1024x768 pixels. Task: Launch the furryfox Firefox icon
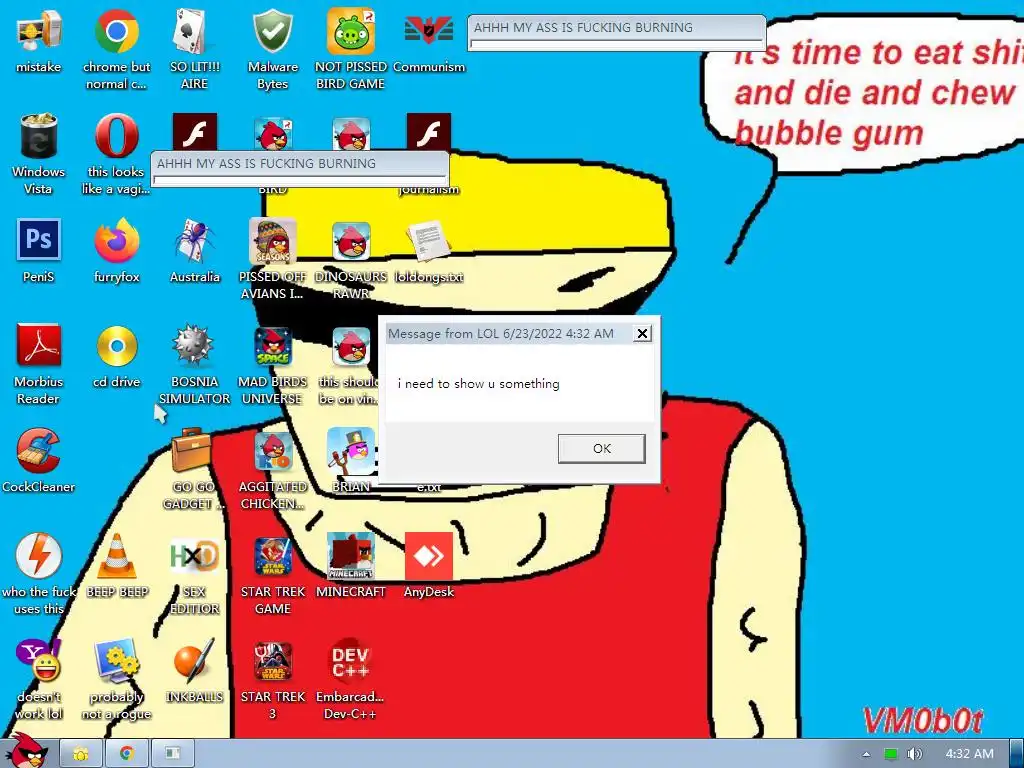coord(116,240)
